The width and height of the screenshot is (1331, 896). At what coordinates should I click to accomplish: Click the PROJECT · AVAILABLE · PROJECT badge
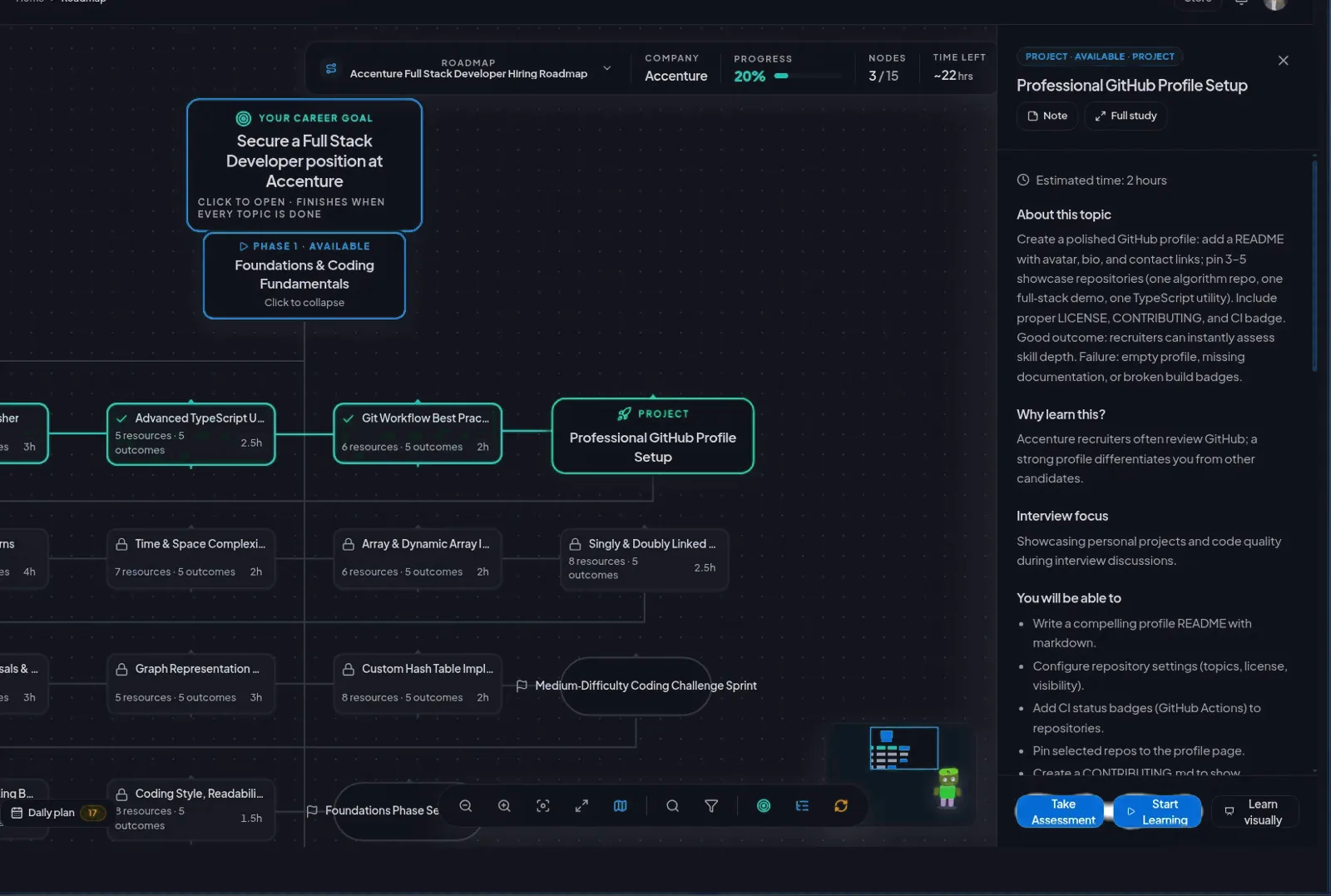point(1100,57)
